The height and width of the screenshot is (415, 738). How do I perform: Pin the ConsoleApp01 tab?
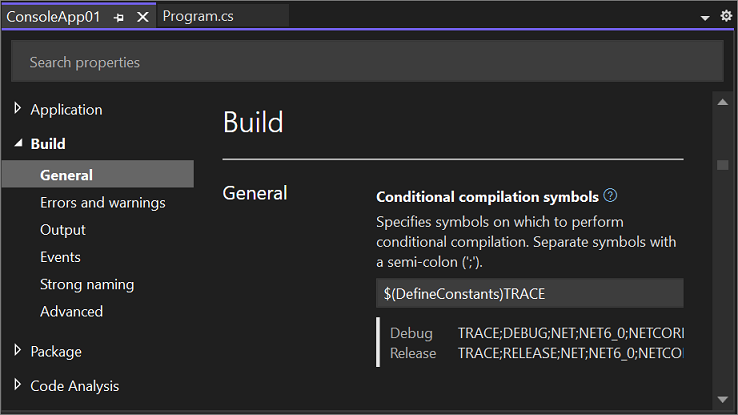[119, 17]
